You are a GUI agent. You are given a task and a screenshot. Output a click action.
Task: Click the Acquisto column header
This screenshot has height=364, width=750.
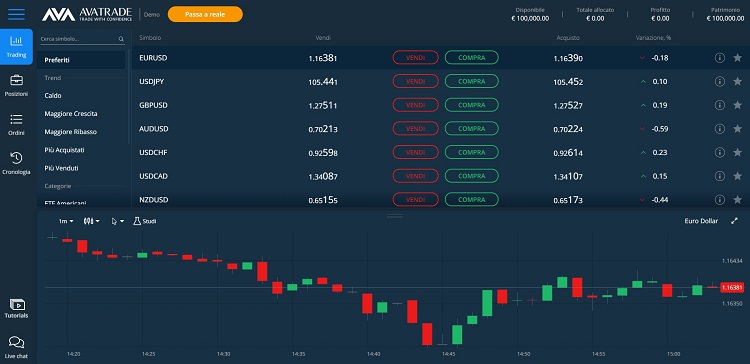tap(568, 38)
